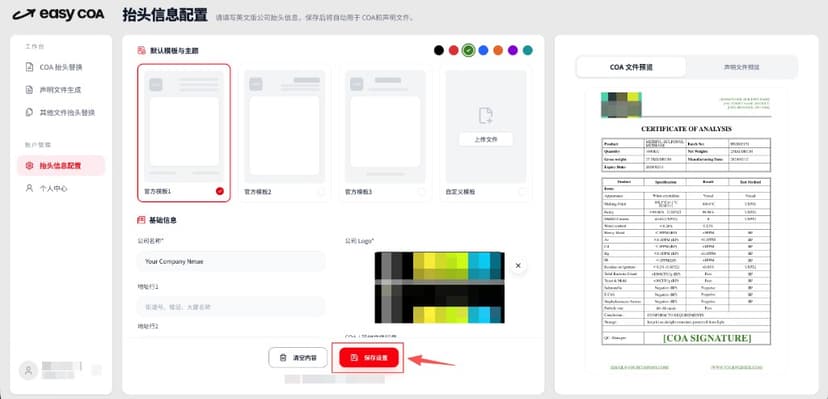Choose the 官方模板3 template card
The width and height of the screenshot is (828, 399).
[x=385, y=133]
